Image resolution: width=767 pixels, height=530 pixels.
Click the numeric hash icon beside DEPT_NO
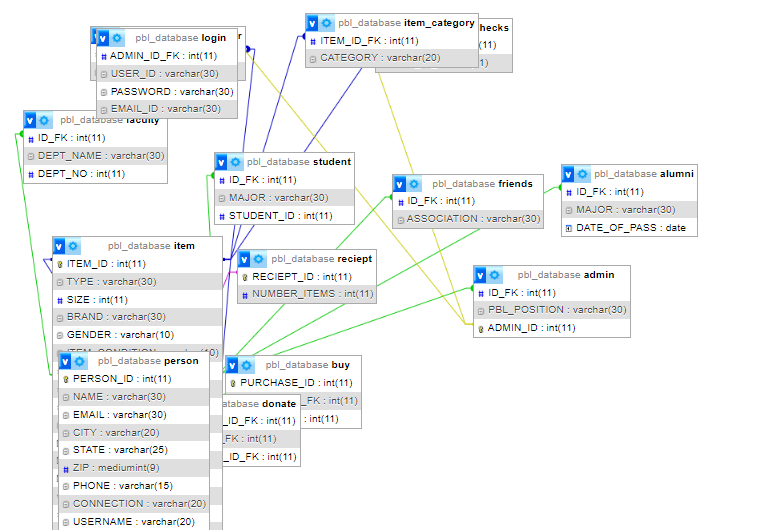click(x=31, y=174)
